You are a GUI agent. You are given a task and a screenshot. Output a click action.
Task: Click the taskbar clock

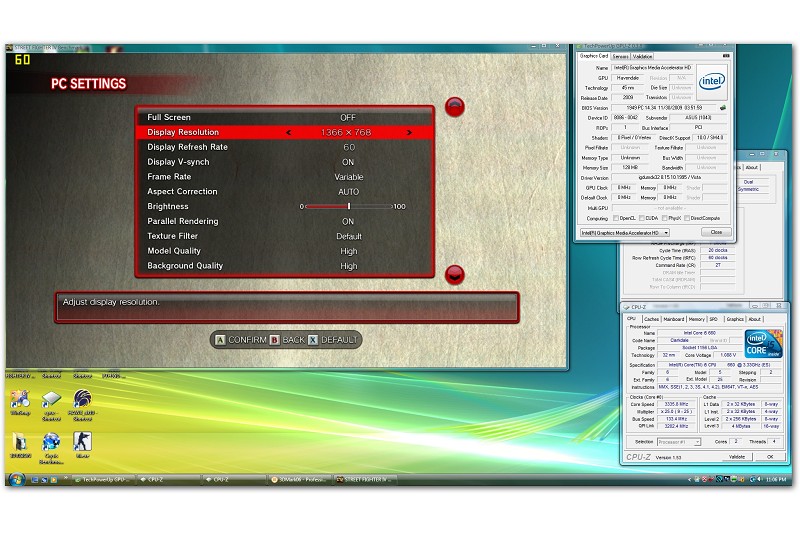(776, 479)
